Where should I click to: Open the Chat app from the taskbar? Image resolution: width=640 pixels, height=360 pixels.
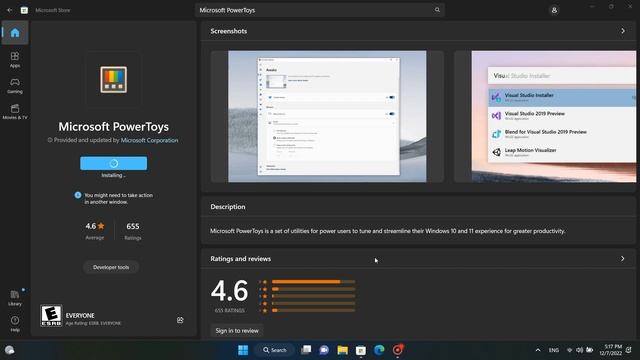click(324, 350)
